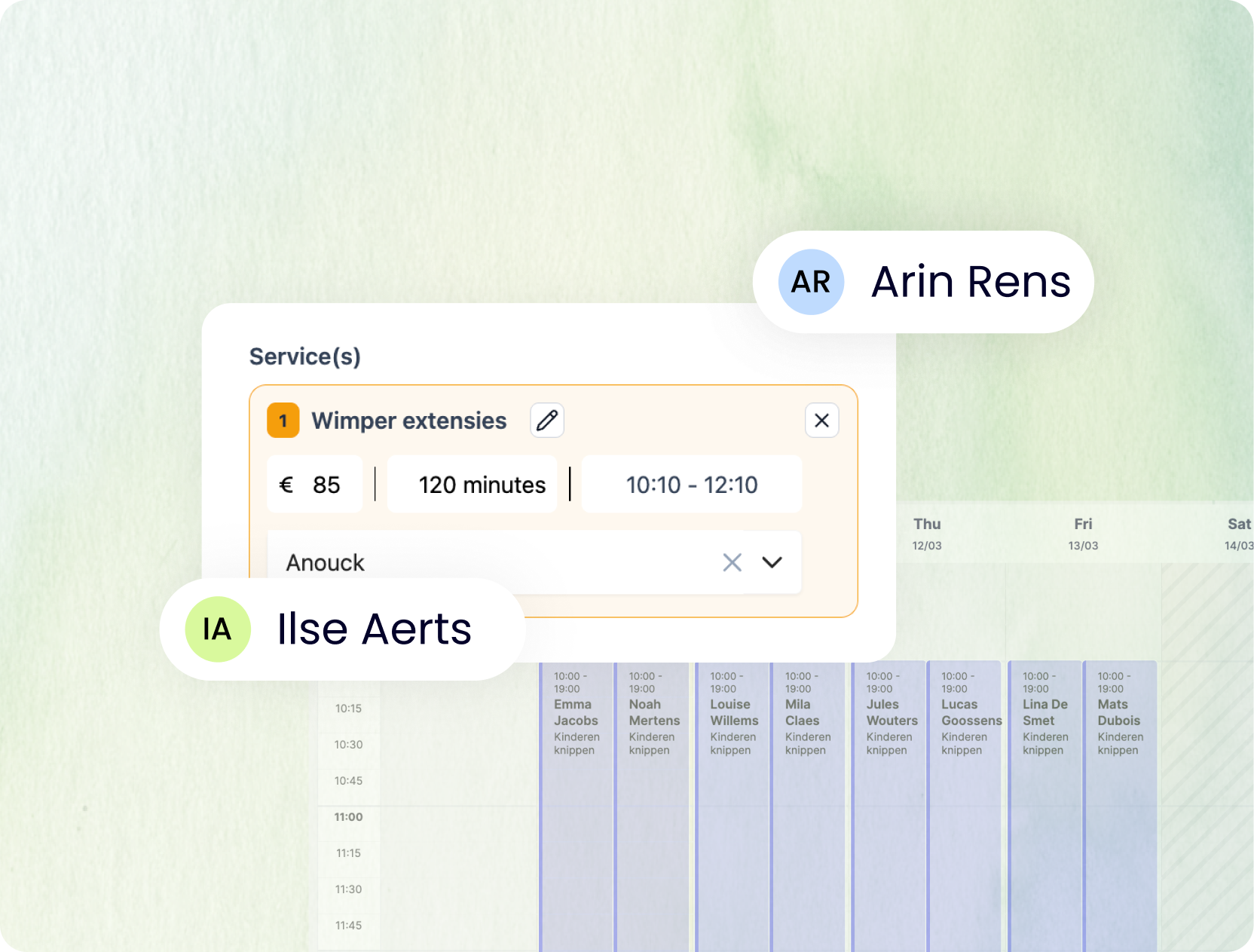The width and height of the screenshot is (1254, 952).
Task: Open the Anouck employee combo box
Action: [x=534, y=562]
